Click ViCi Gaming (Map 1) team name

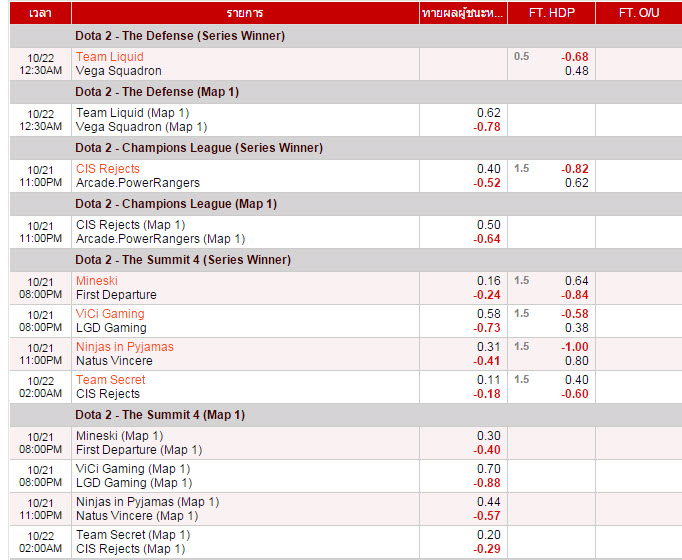tap(133, 470)
